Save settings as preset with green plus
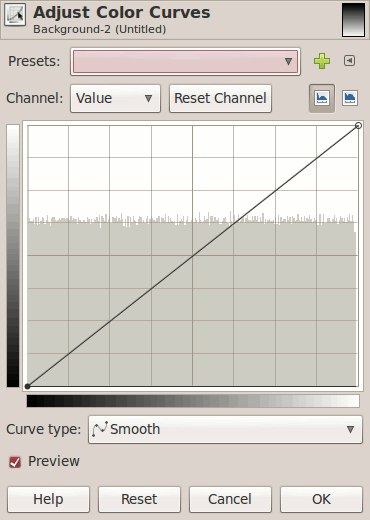This screenshot has width=370, height=520. [322, 61]
